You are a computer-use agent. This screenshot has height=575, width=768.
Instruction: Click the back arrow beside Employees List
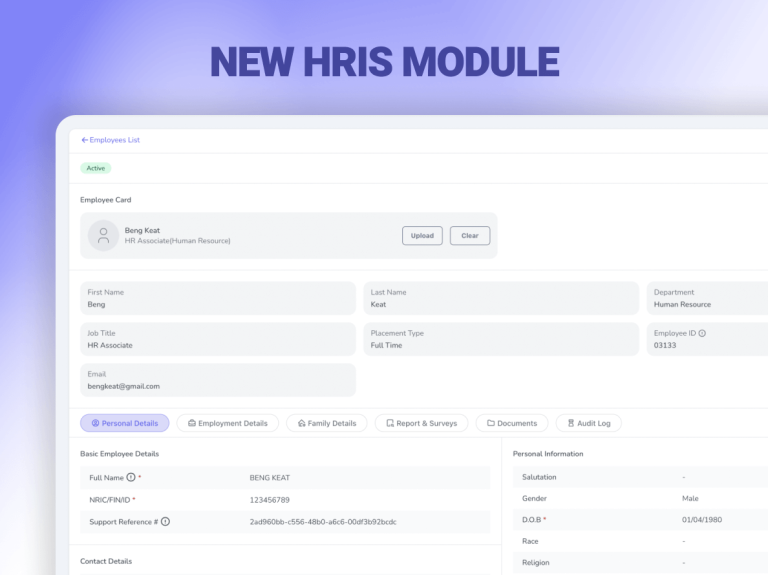point(85,140)
